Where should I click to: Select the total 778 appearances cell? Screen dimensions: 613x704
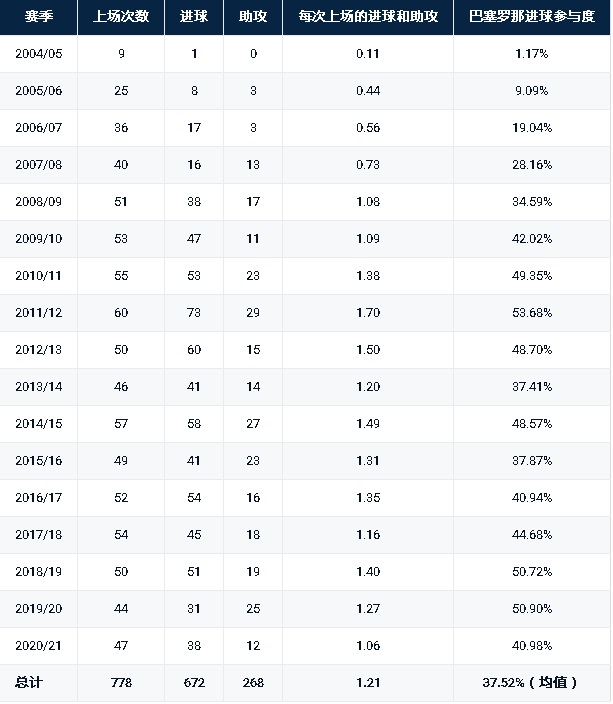(121, 683)
